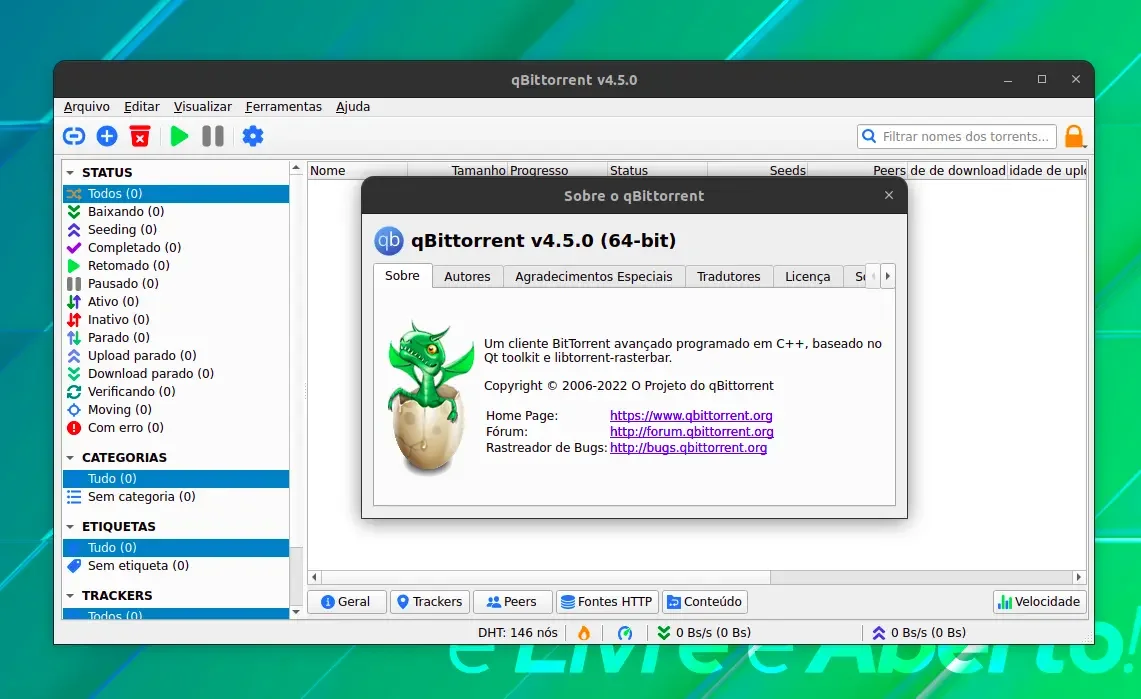Open the Editar menu
Viewport: 1141px width, 699px height.
pos(142,107)
